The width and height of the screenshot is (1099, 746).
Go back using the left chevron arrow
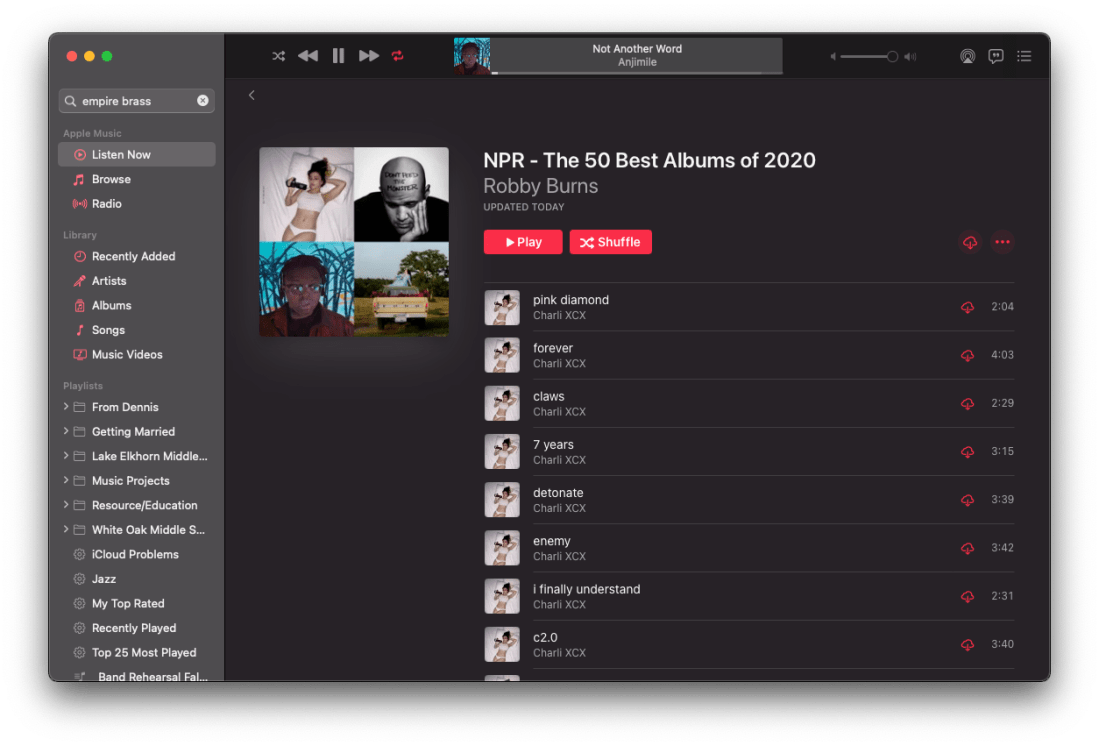(x=252, y=95)
